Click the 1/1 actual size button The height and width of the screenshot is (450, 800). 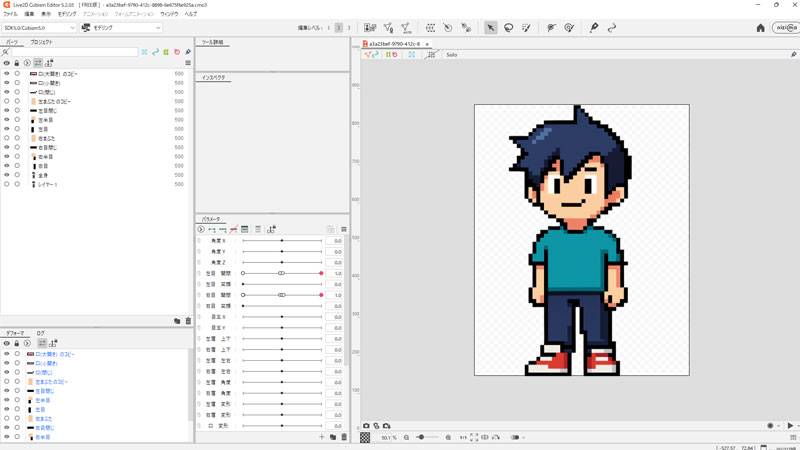463,437
